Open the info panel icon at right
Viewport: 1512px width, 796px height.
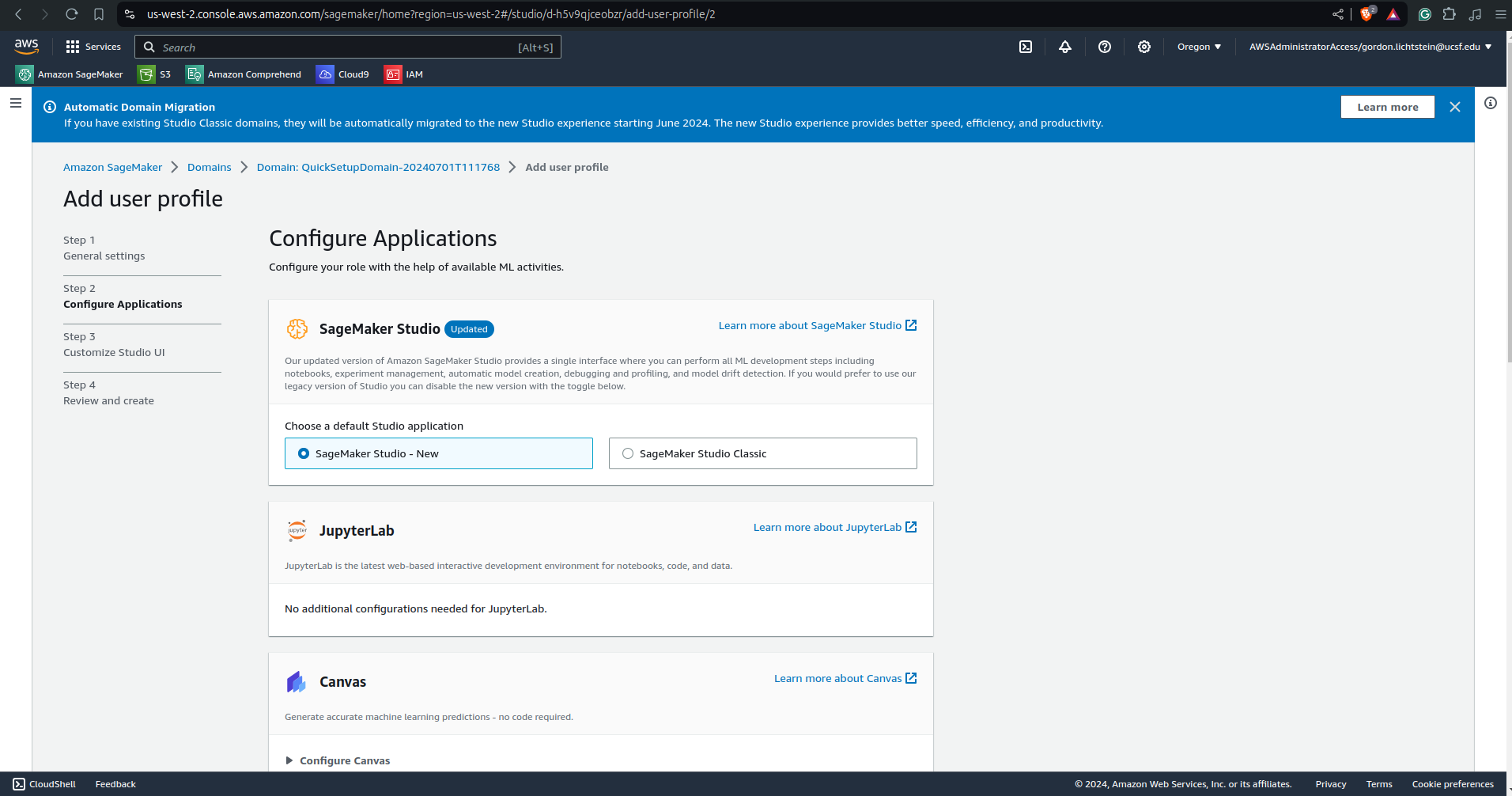pyautogui.click(x=1491, y=103)
